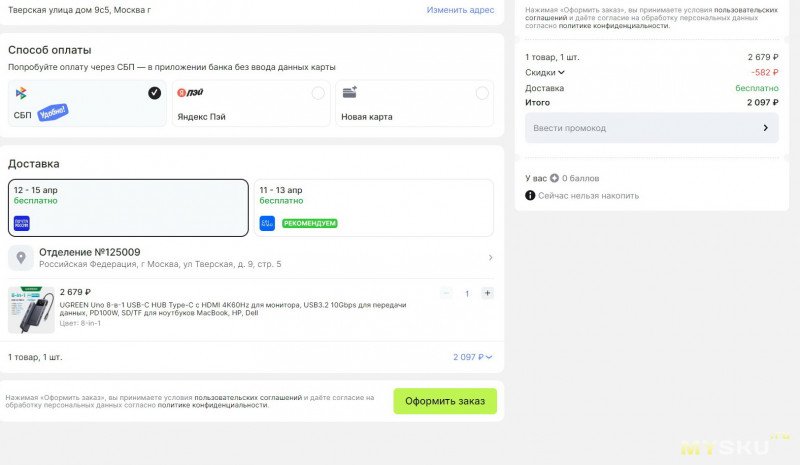Click the info icon near Сейчас нельзя накопить
The height and width of the screenshot is (465, 800).
pyautogui.click(x=530, y=195)
